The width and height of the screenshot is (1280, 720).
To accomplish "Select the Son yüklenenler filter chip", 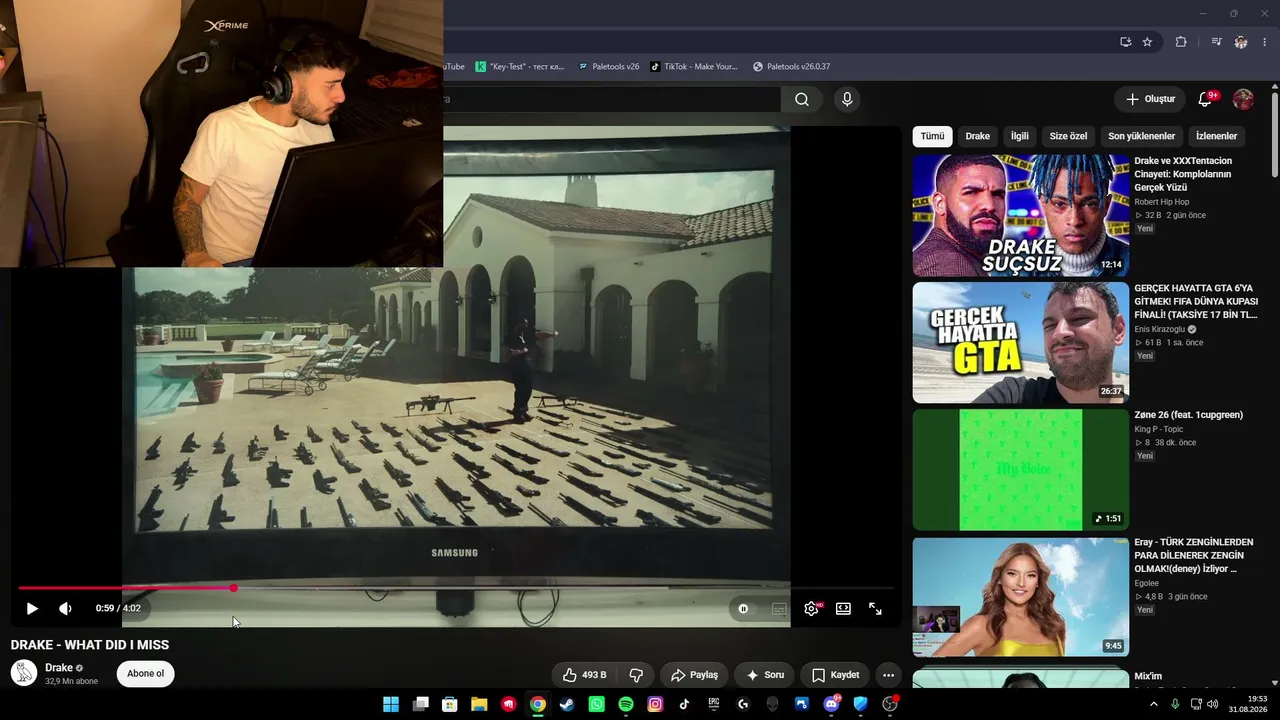I will tap(1142, 136).
